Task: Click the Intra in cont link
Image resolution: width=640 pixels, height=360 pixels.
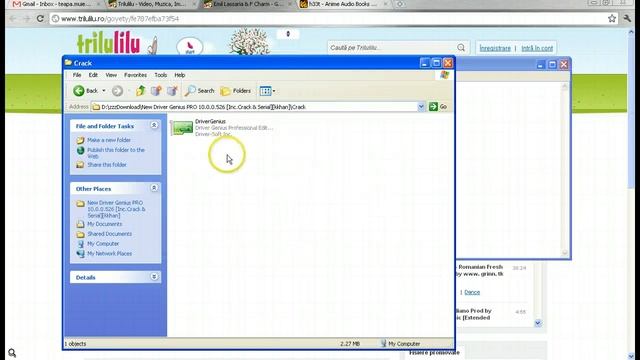Action: tap(537, 48)
